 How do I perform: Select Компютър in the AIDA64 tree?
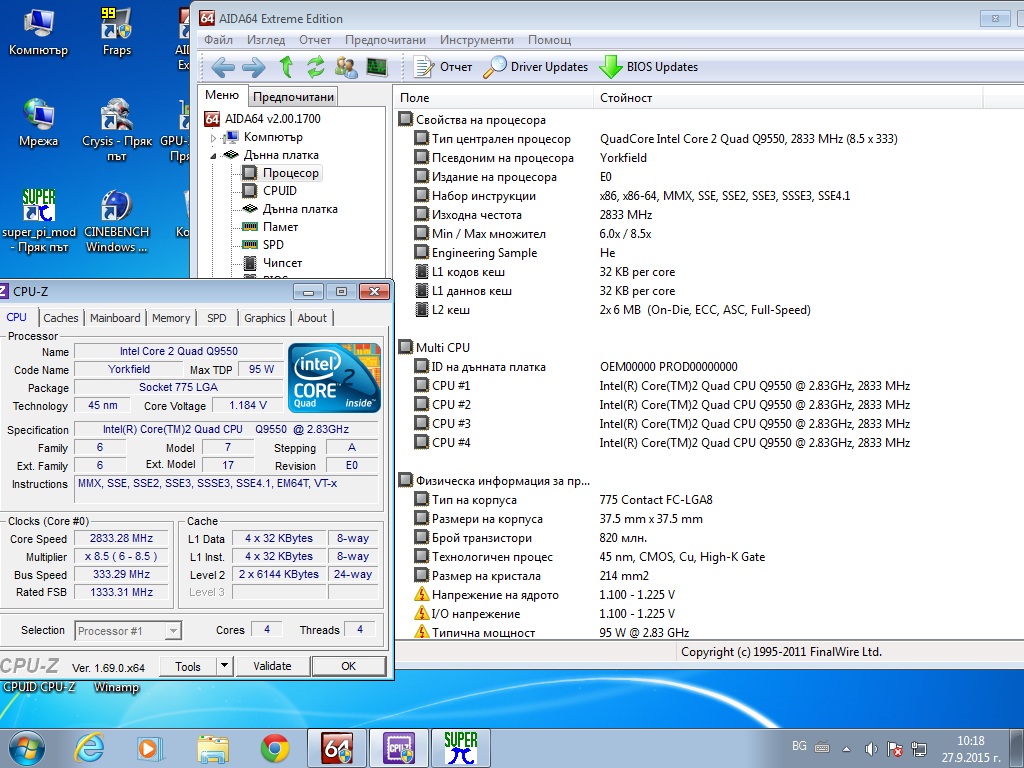click(x=273, y=137)
